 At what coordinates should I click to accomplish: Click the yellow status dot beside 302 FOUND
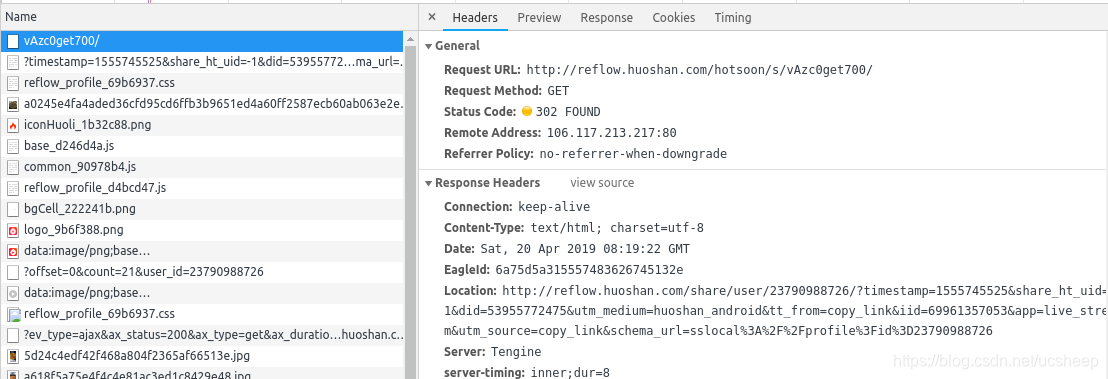[526, 112]
